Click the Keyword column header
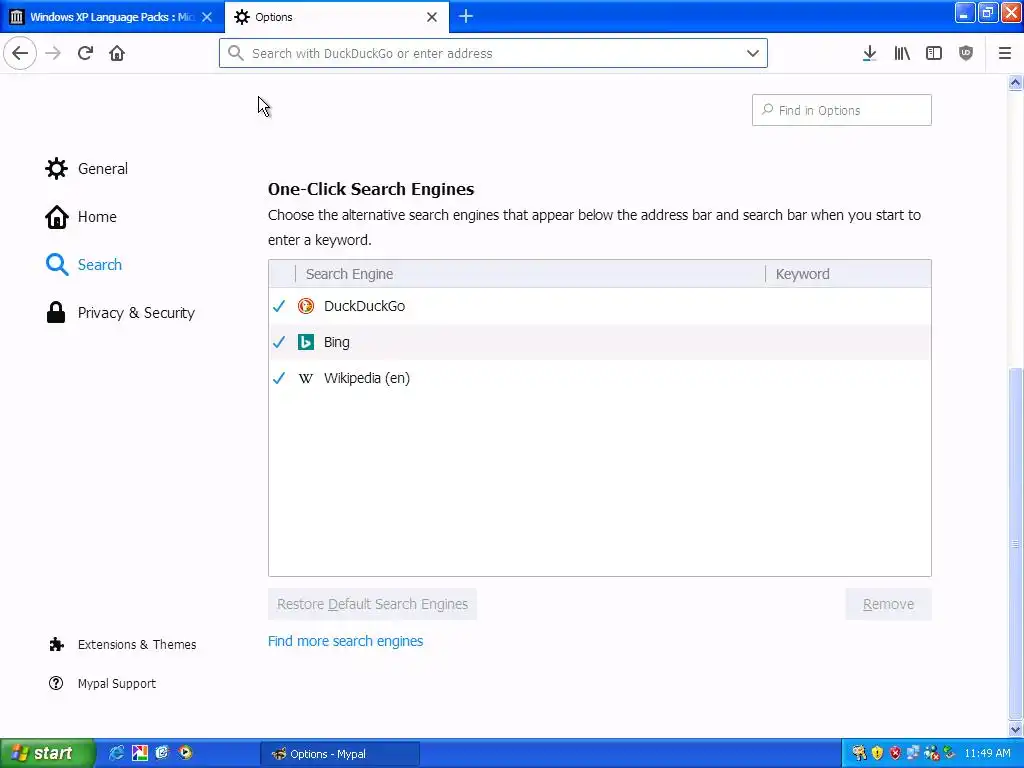Viewport: 1024px width, 768px height. (x=848, y=274)
